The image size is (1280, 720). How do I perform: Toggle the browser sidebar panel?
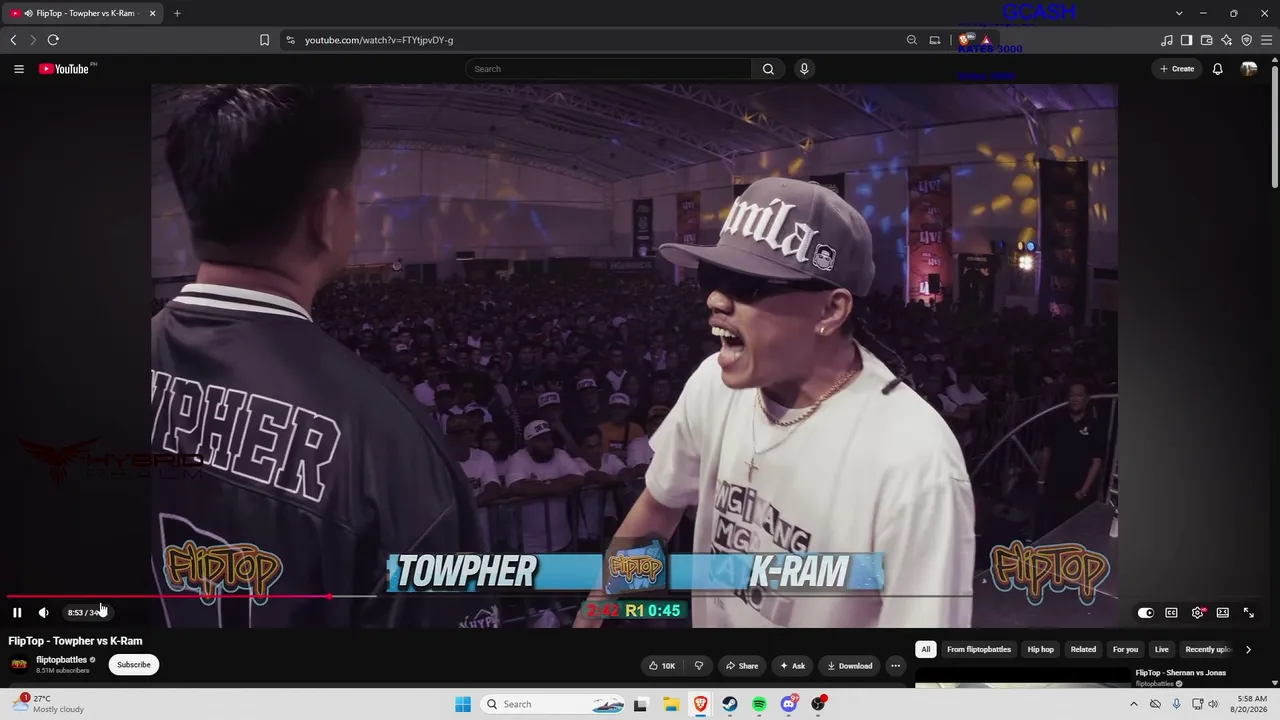pyautogui.click(x=1187, y=40)
